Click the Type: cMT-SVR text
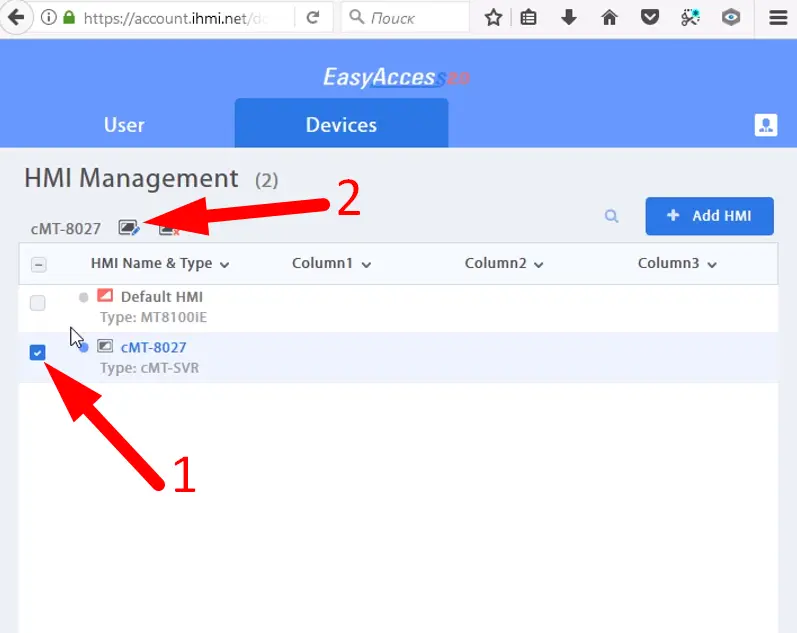The height and width of the screenshot is (633, 797). click(x=149, y=368)
